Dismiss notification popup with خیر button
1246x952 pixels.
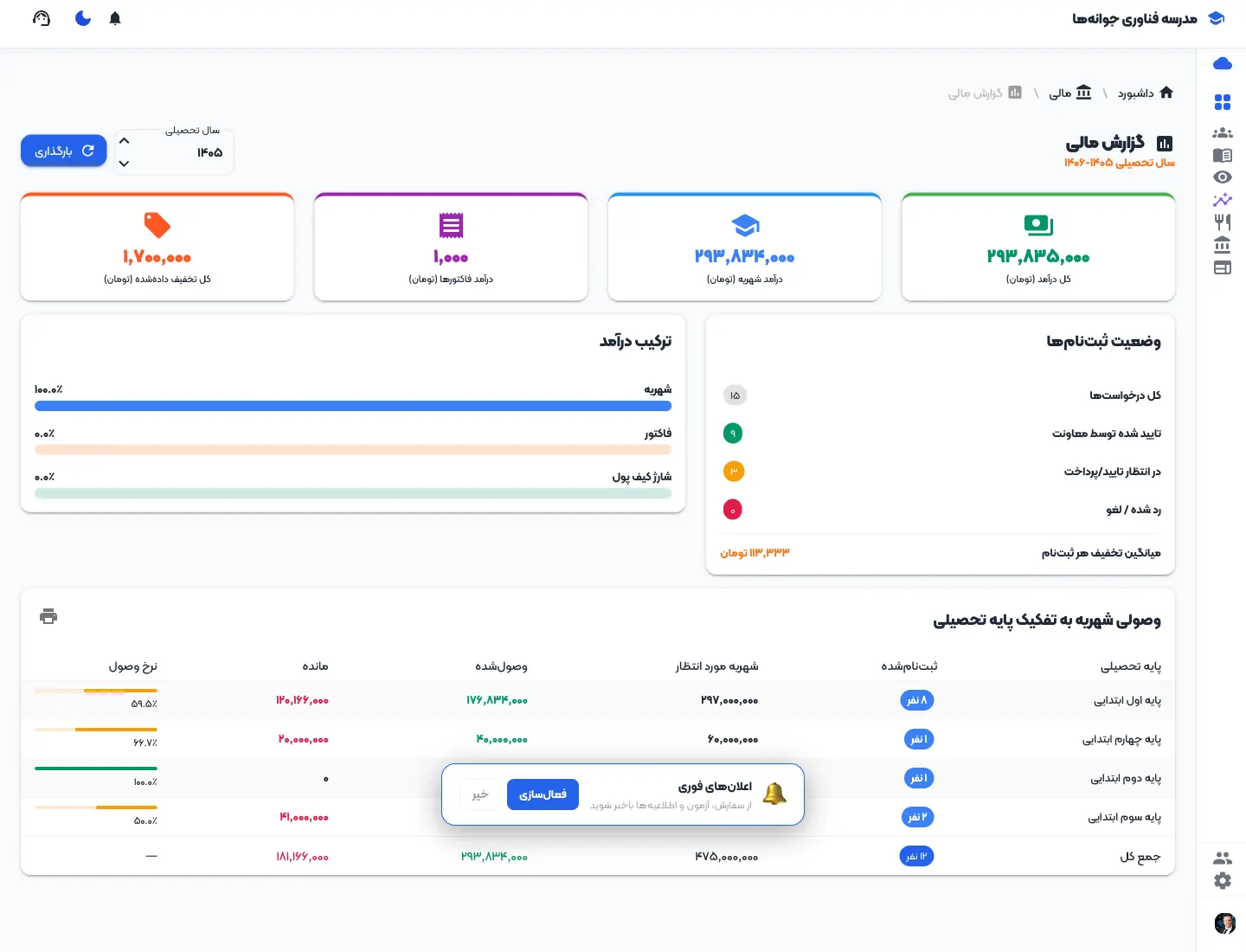tap(480, 794)
